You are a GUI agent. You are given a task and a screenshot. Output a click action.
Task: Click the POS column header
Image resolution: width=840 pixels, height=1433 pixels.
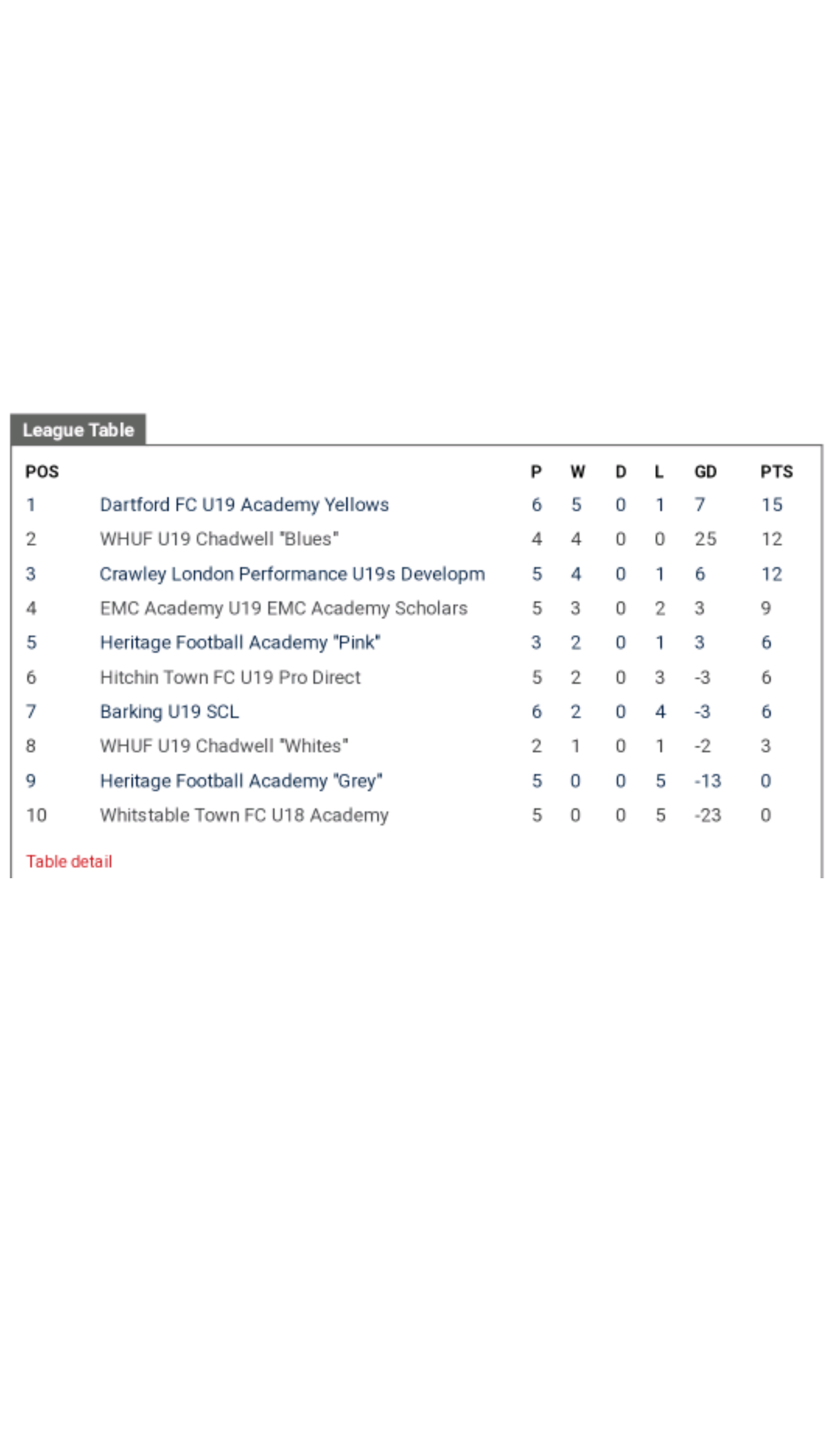(42, 471)
